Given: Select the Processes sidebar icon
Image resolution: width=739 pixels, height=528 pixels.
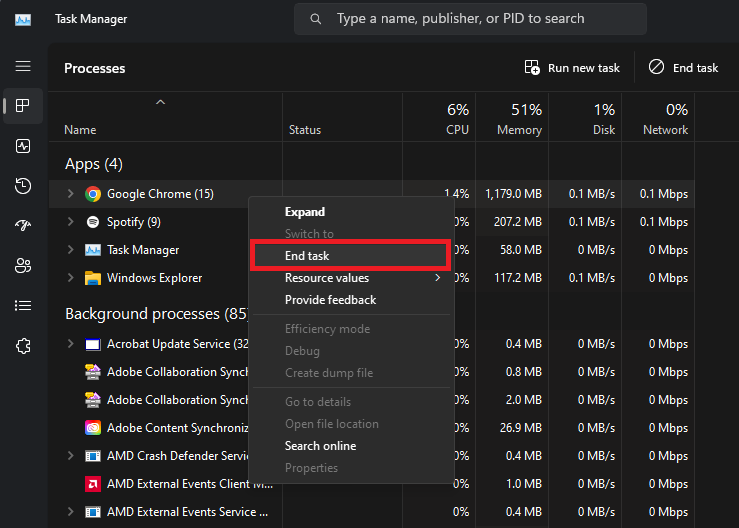Looking at the screenshot, I should 23,106.
